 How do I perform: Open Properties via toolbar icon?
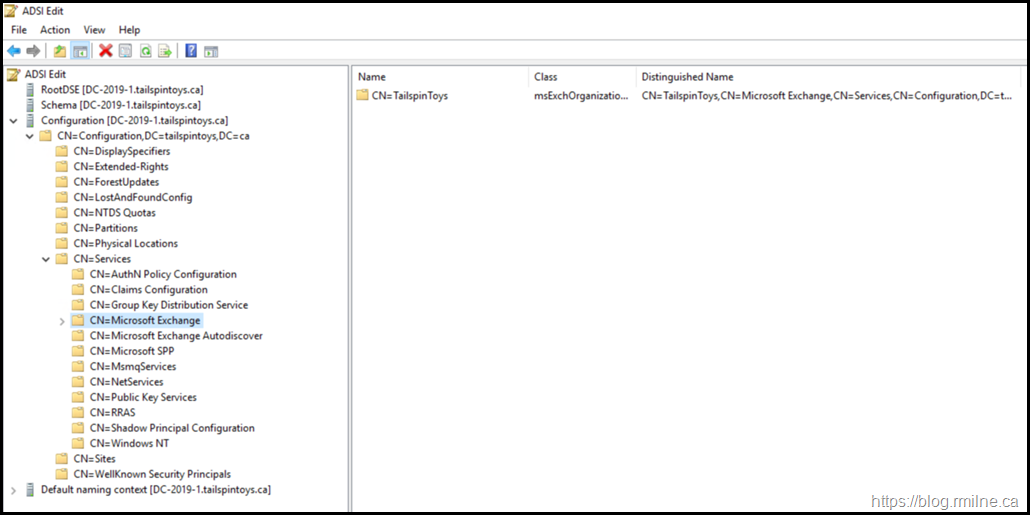click(125, 51)
